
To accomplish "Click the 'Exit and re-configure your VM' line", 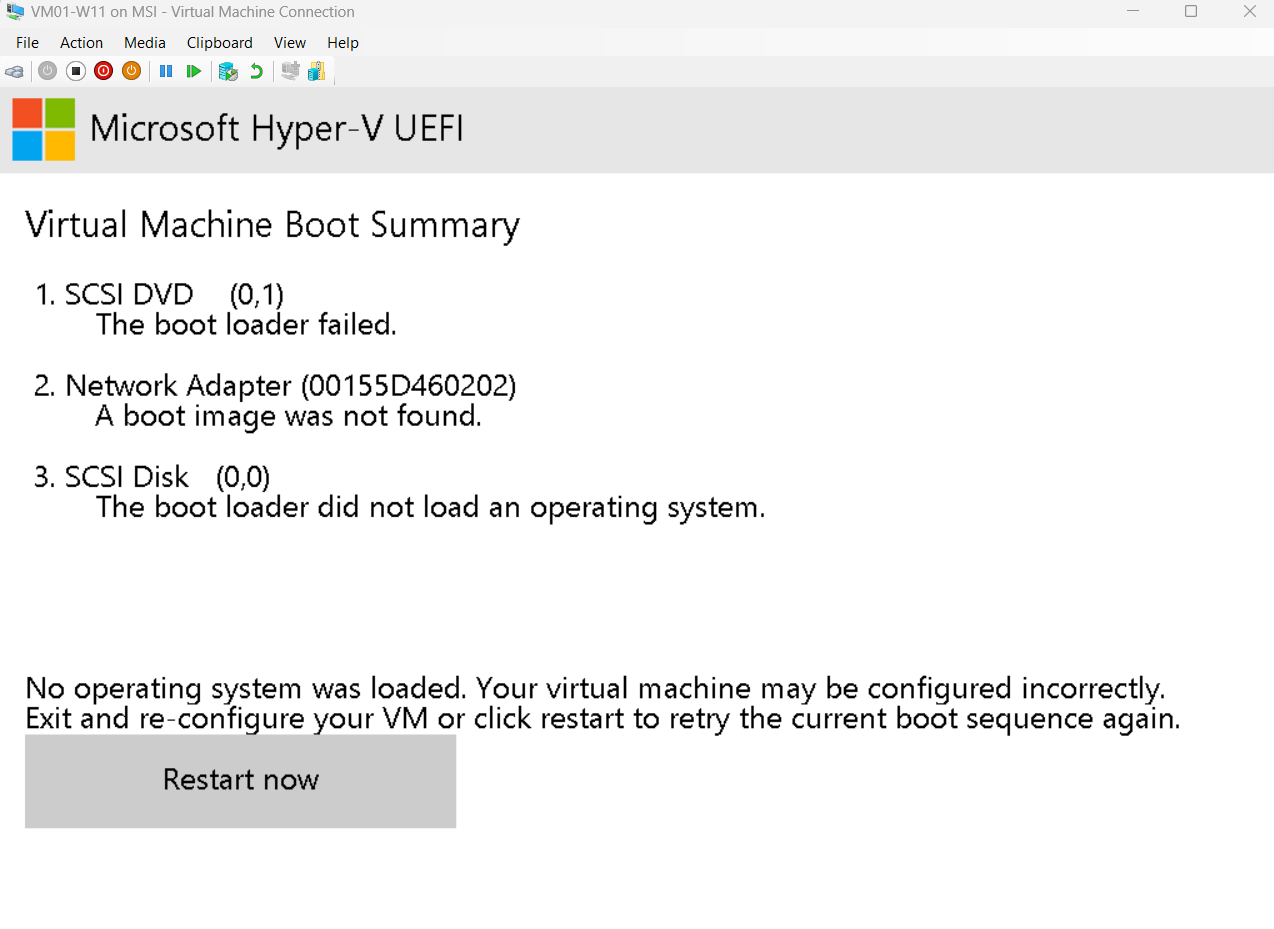I will coord(603,719).
